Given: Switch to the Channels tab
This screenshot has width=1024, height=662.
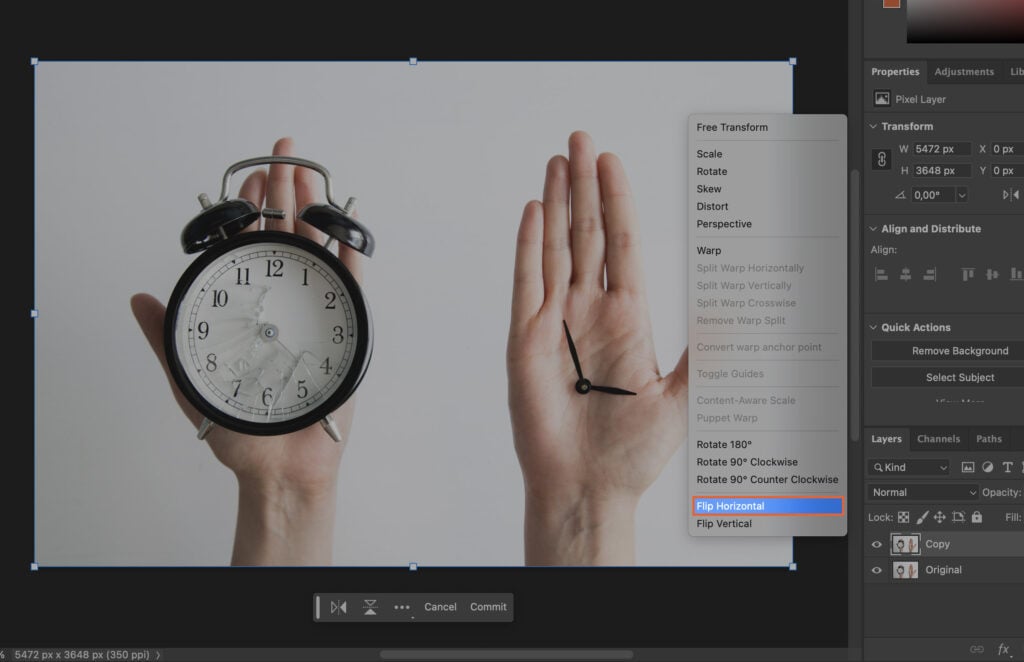Looking at the screenshot, I should pos(938,438).
